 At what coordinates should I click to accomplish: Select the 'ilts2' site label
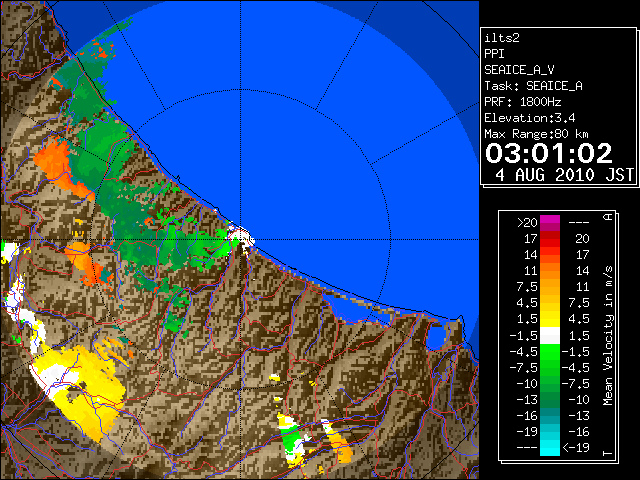pyautogui.click(x=502, y=38)
